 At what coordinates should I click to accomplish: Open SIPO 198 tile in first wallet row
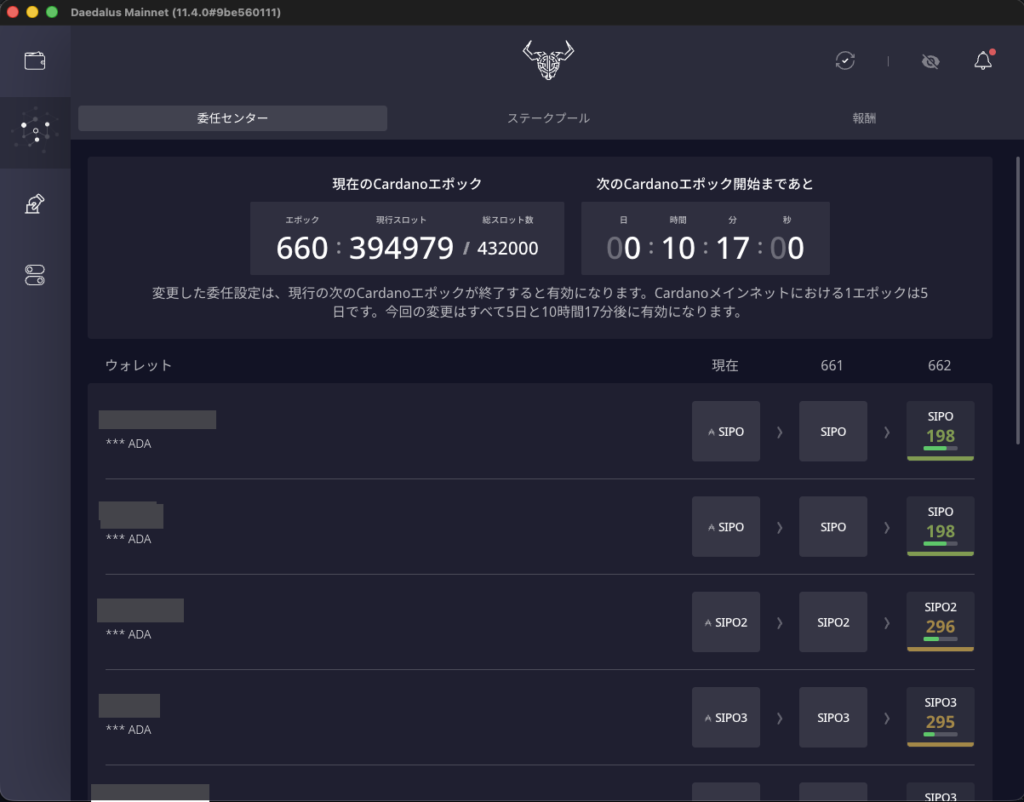click(x=940, y=431)
